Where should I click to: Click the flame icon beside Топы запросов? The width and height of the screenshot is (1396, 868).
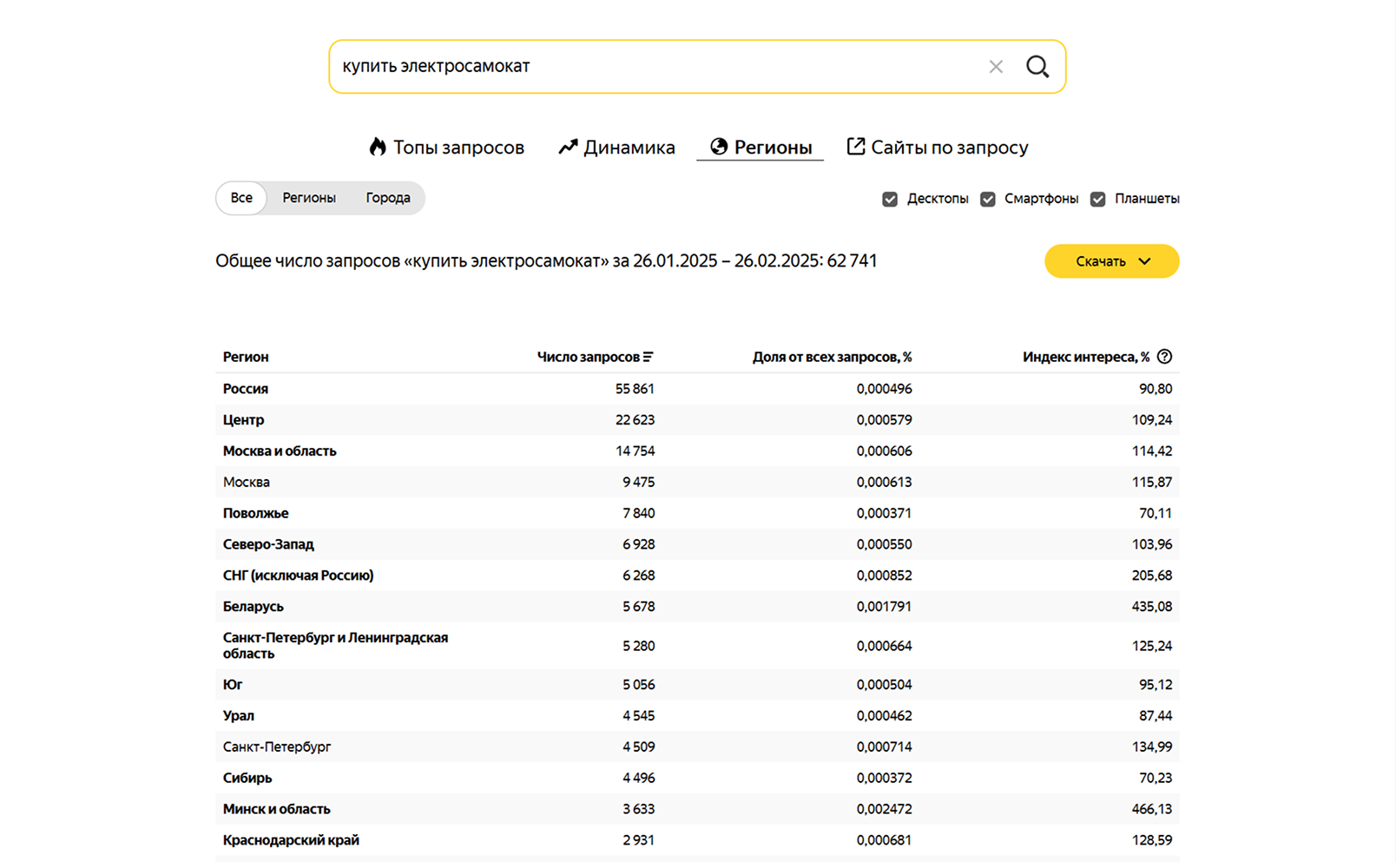377,147
